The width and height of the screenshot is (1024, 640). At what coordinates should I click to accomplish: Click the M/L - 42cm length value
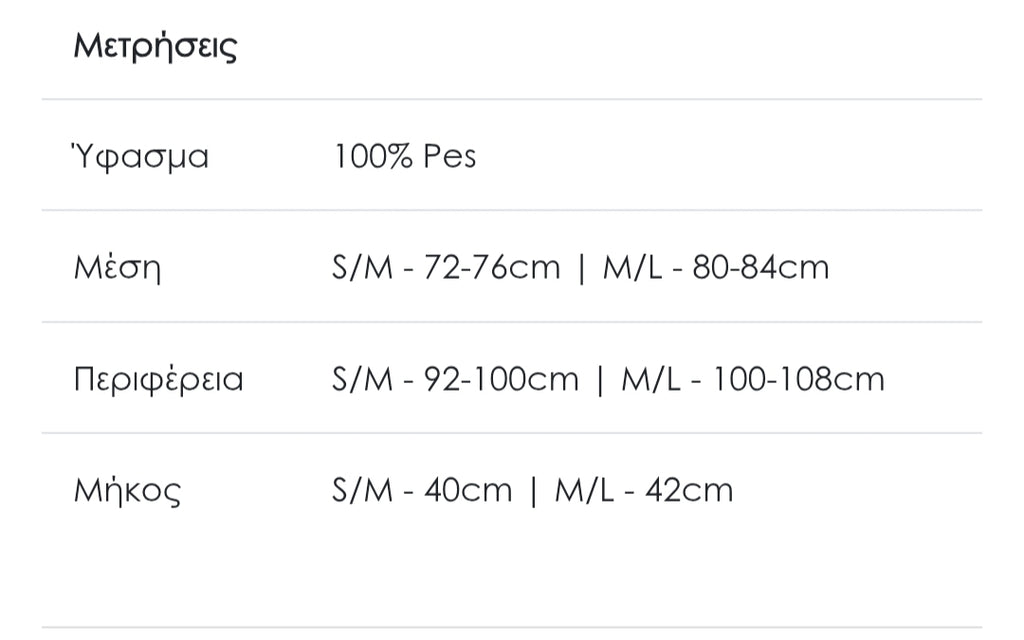(644, 491)
